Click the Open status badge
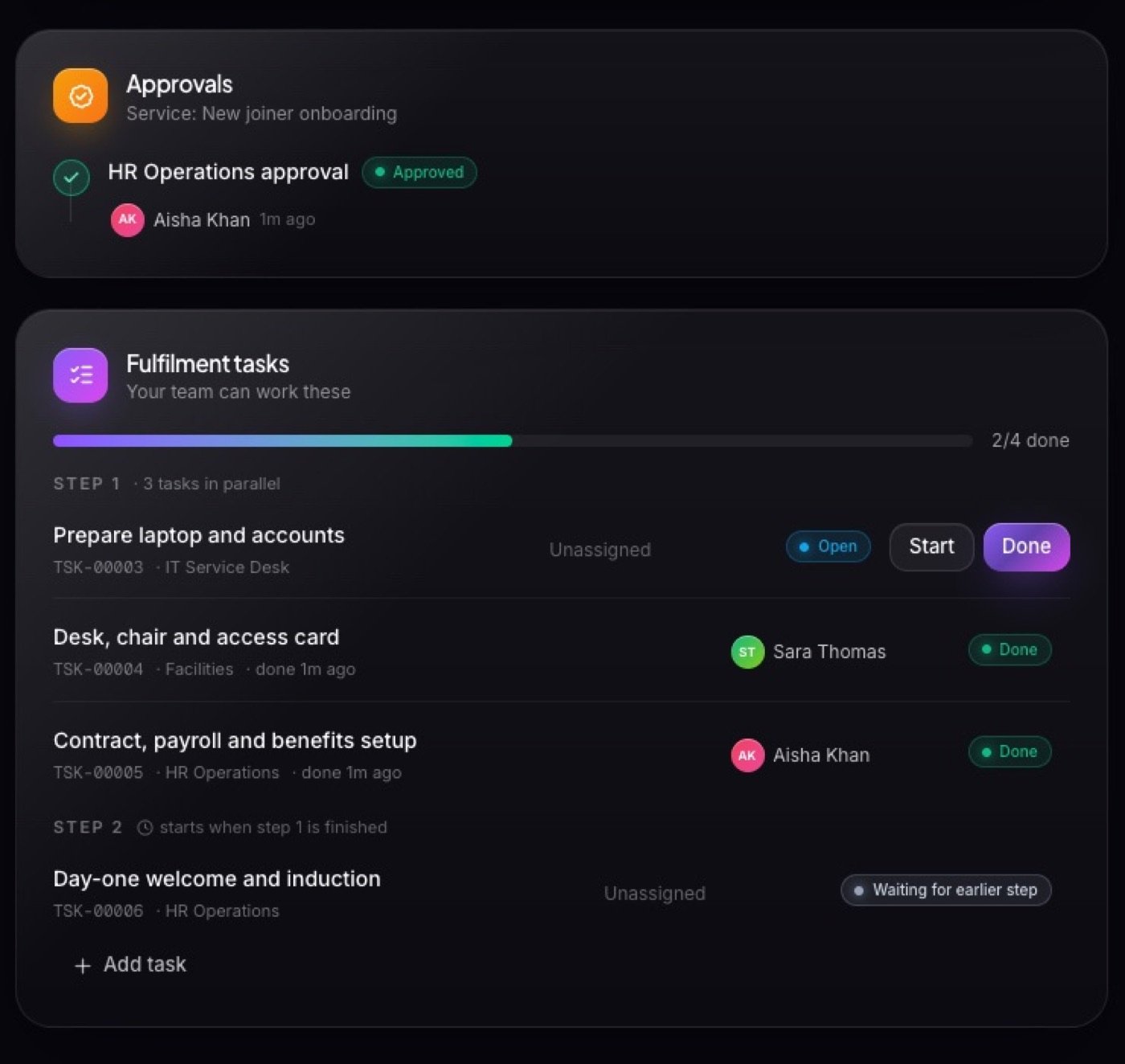Screen dimensions: 1125x1064 828,546
